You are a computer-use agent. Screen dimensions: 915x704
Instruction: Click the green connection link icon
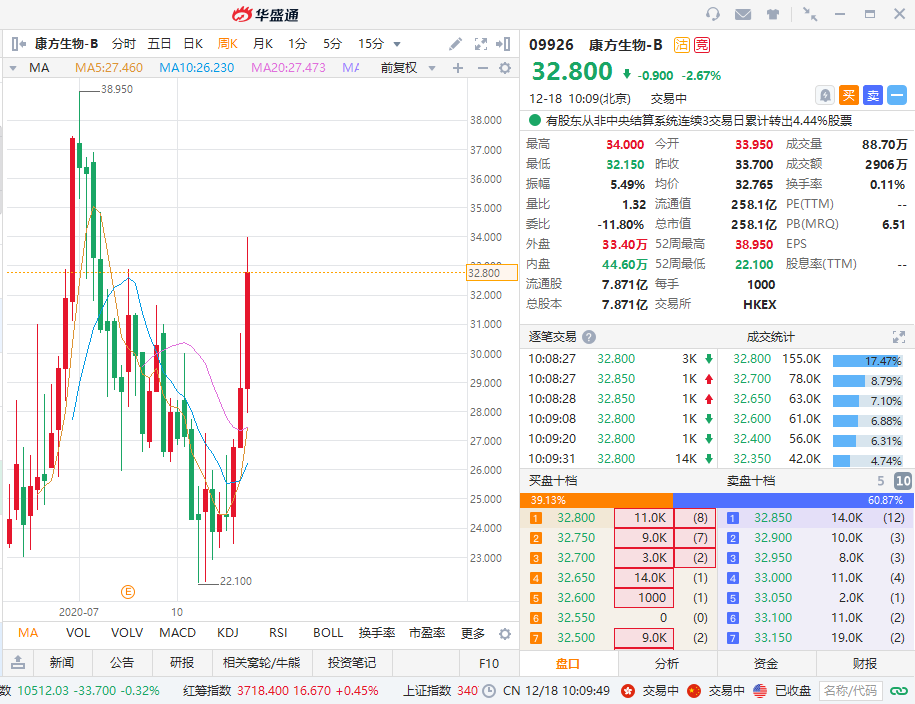[x=899, y=691]
